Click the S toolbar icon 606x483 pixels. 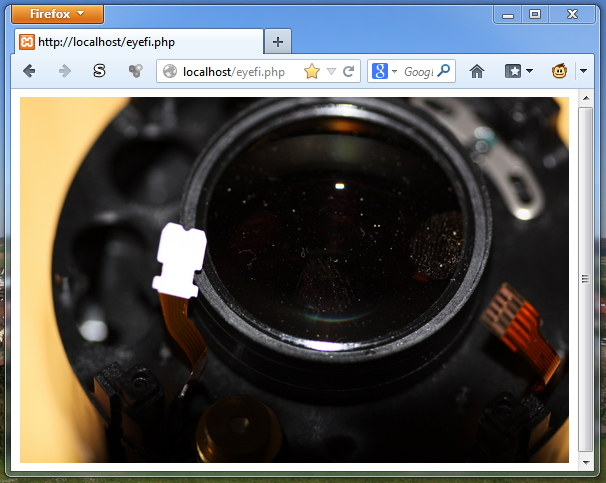click(99, 71)
